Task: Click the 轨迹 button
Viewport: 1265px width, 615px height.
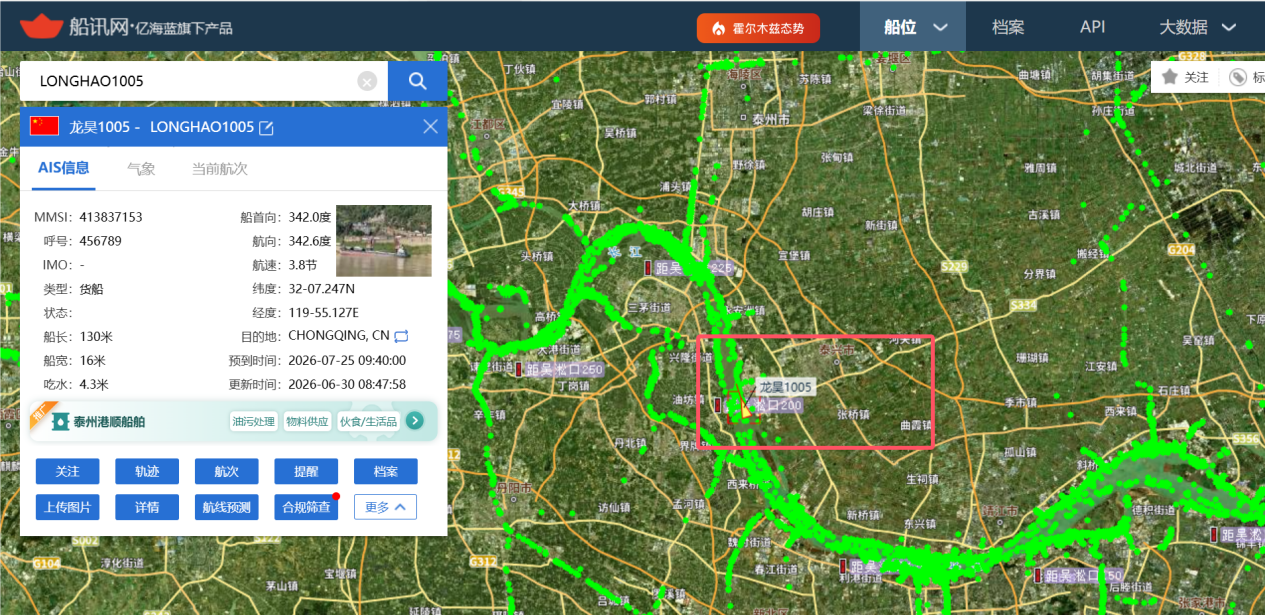Action: [x=147, y=471]
